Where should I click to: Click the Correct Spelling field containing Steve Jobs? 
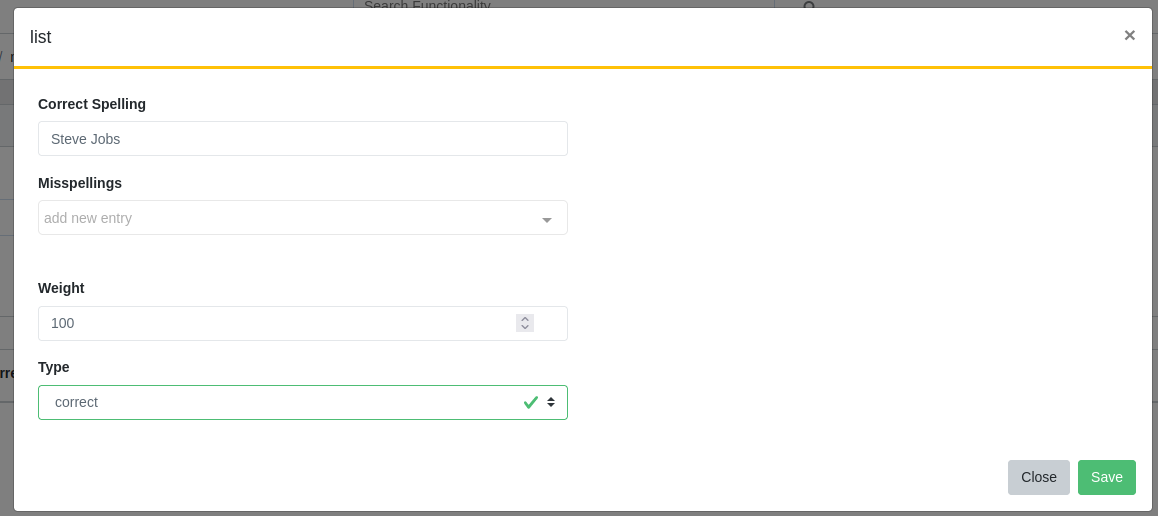point(303,139)
